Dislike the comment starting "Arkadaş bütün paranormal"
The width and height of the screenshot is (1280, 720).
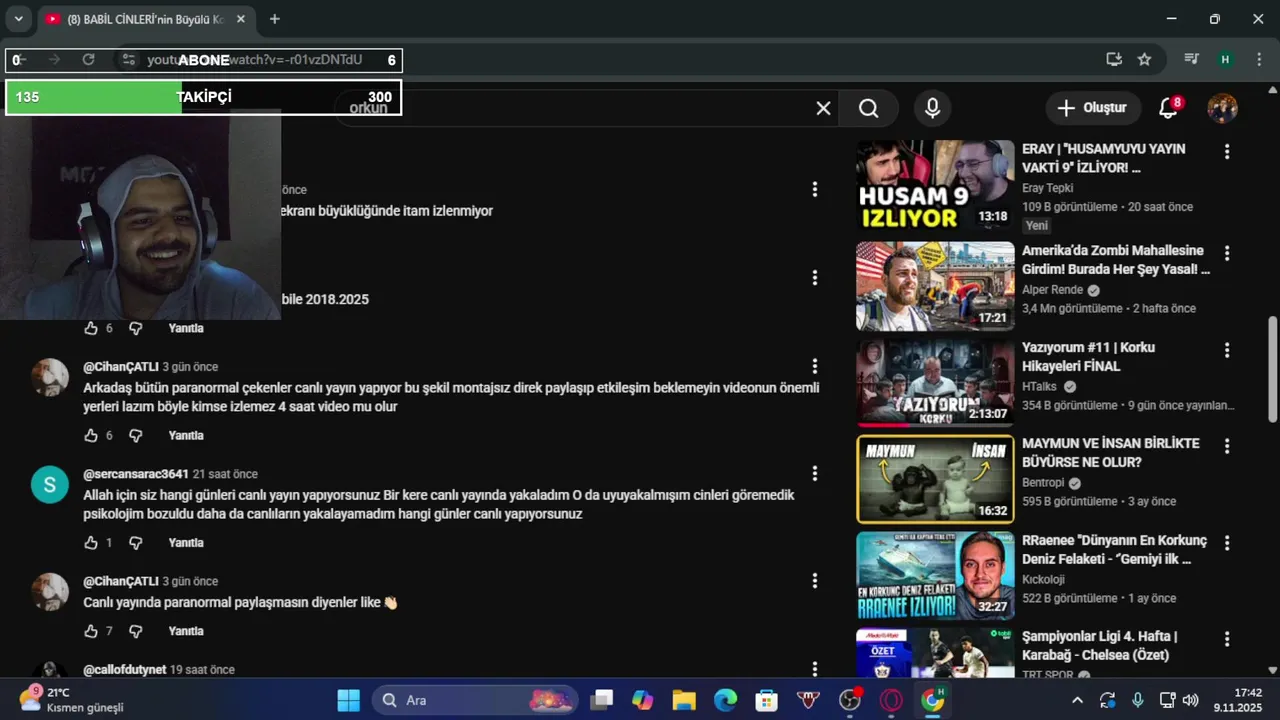tap(136, 436)
